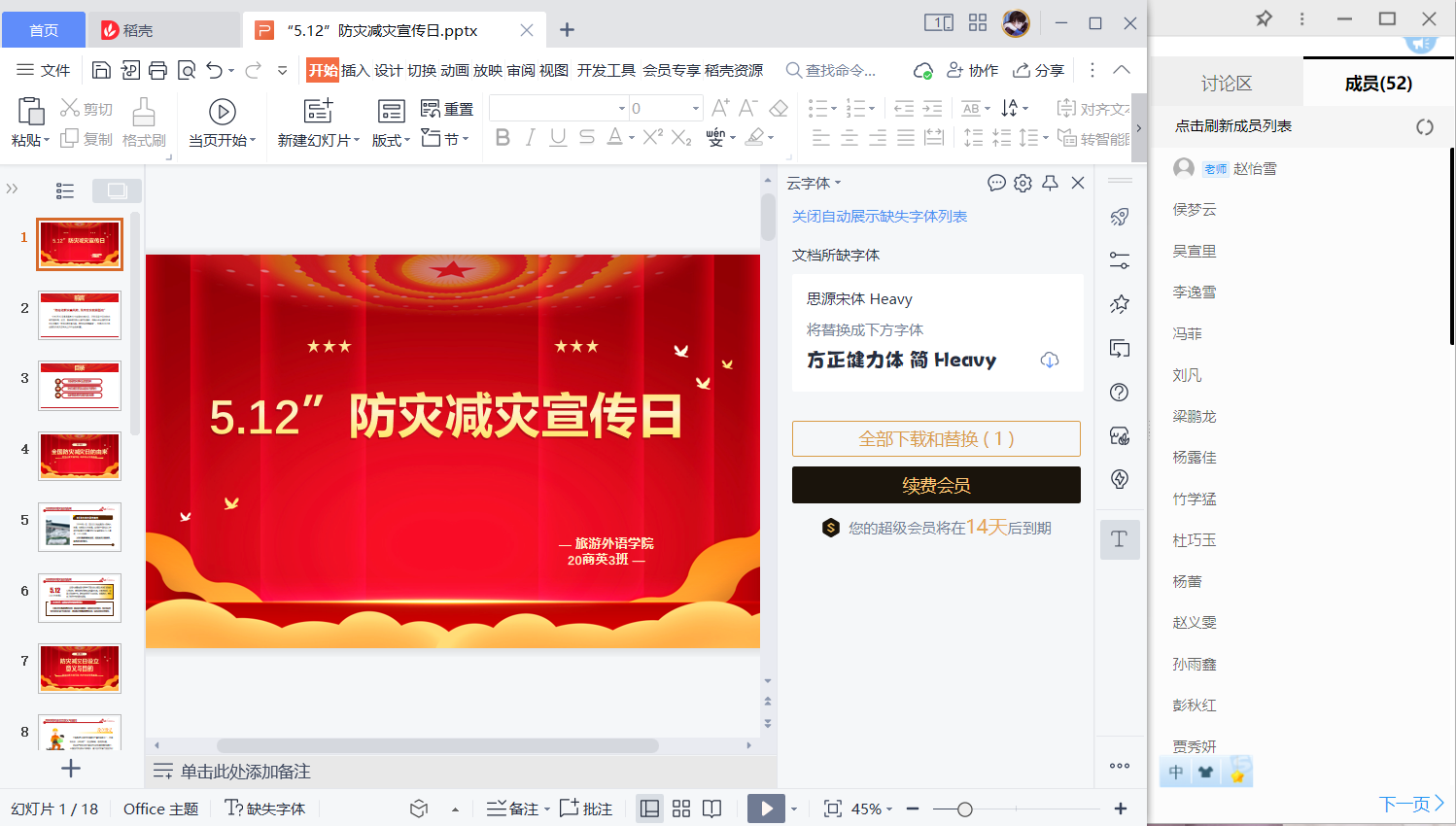Toggle bold text formatting
The image size is (1456, 826).
[503, 138]
